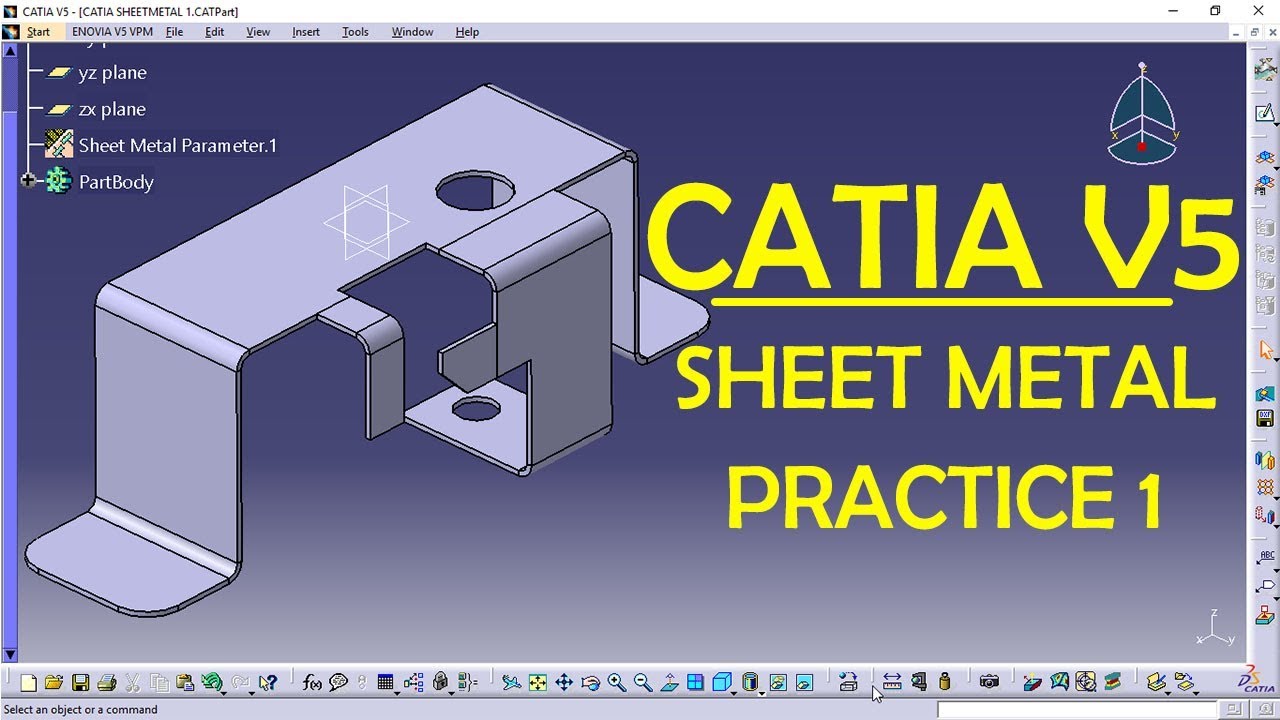Select PartBody label in specification tree
Screen dimensions: 1280x720
coord(116,182)
